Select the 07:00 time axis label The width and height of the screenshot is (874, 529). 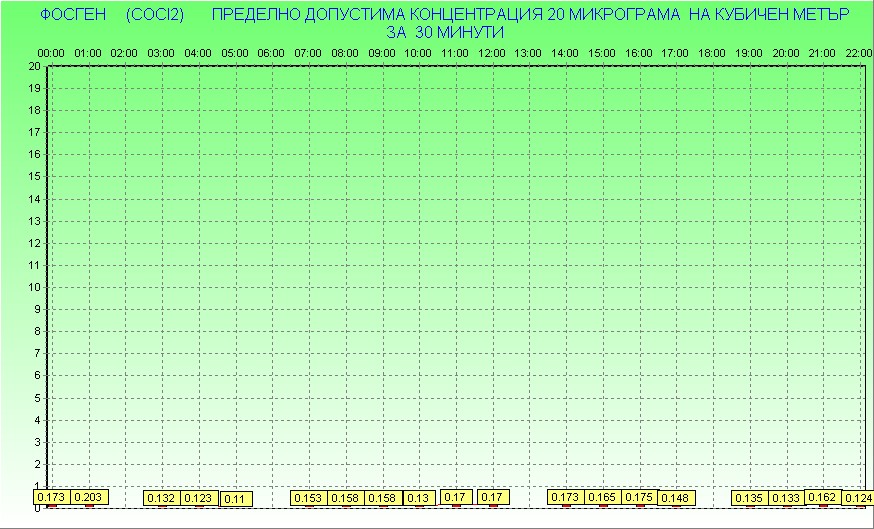(308, 54)
